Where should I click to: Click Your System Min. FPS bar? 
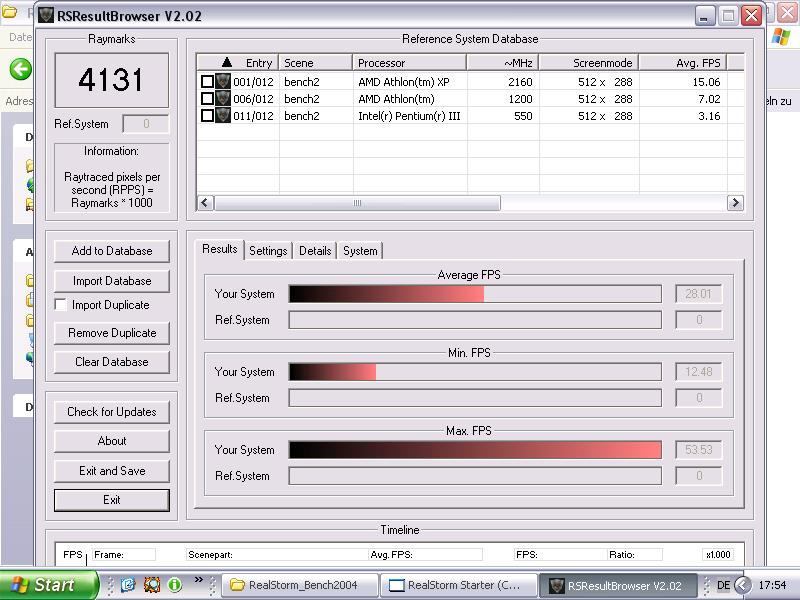click(x=475, y=372)
